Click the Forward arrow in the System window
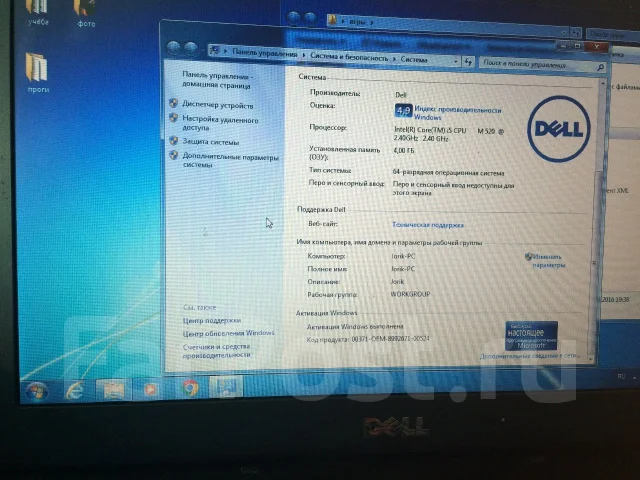640x480 pixels. pos(191,49)
